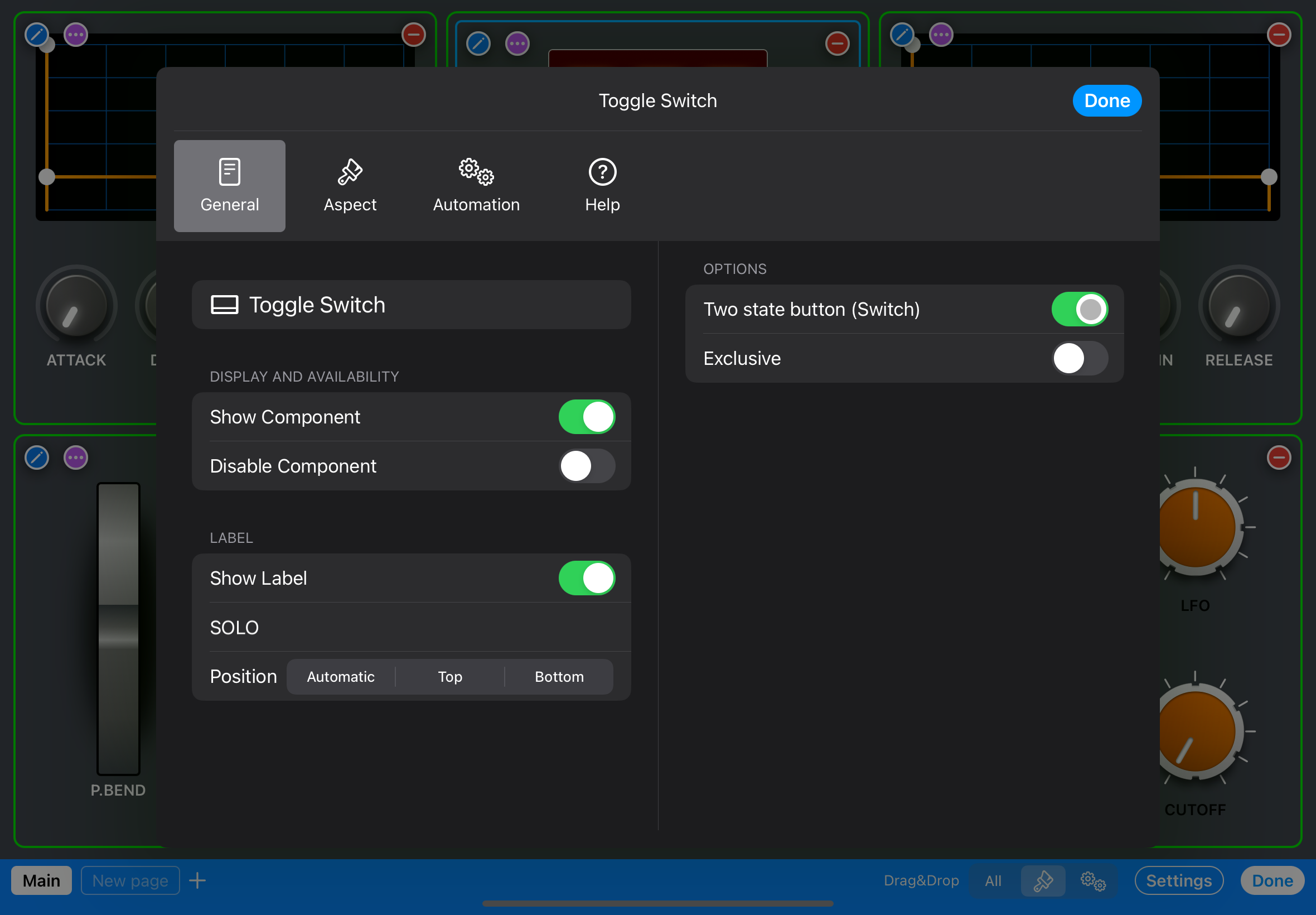This screenshot has width=1316, height=915.
Task: Add a new page with plus icon
Action: [x=197, y=880]
